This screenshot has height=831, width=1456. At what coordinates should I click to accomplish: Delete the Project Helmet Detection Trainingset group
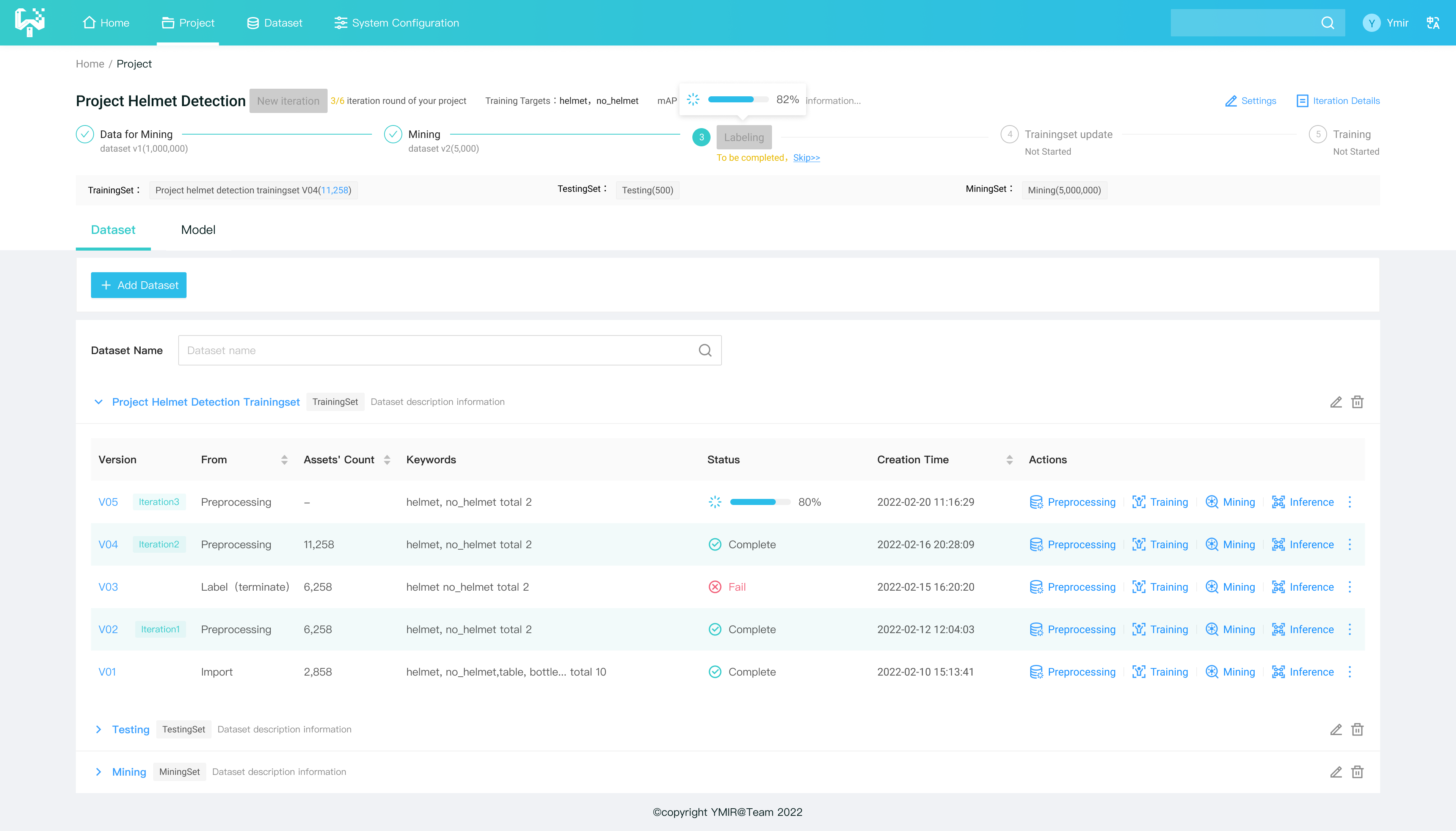pos(1357,402)
